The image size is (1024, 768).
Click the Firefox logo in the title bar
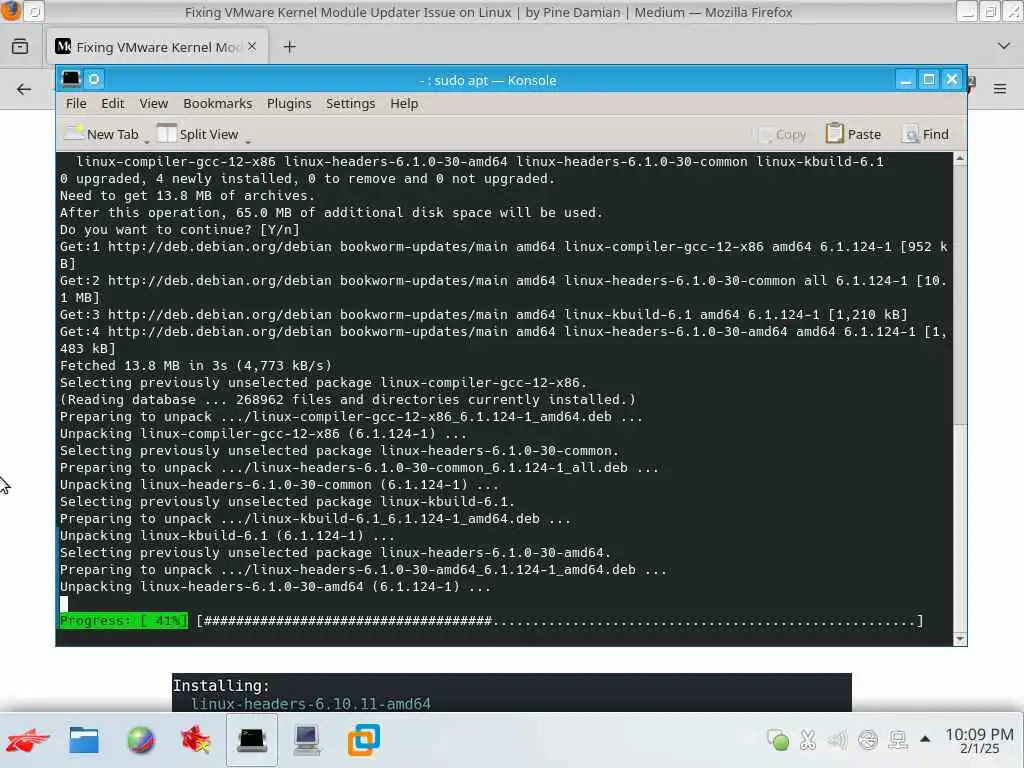10,12
